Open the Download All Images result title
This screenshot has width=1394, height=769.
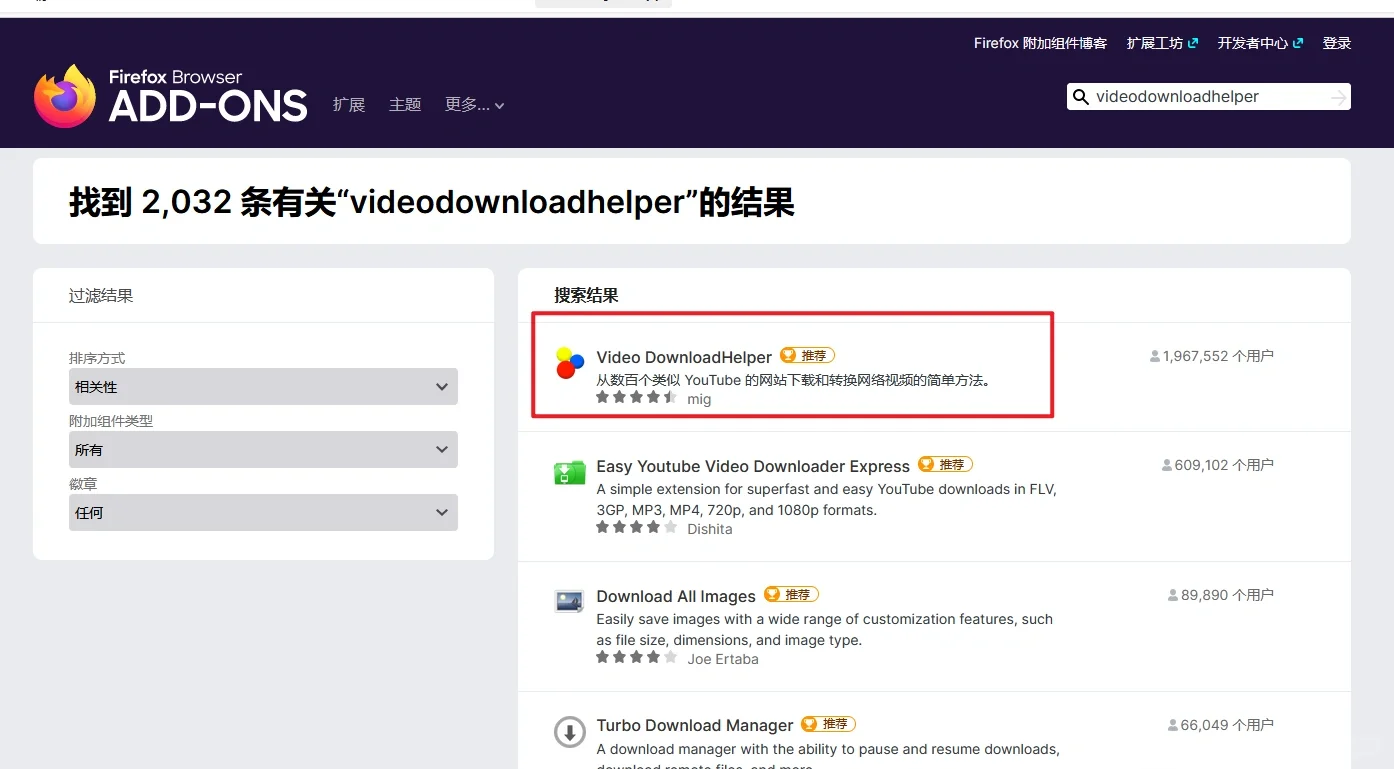[x=676, y=596]
